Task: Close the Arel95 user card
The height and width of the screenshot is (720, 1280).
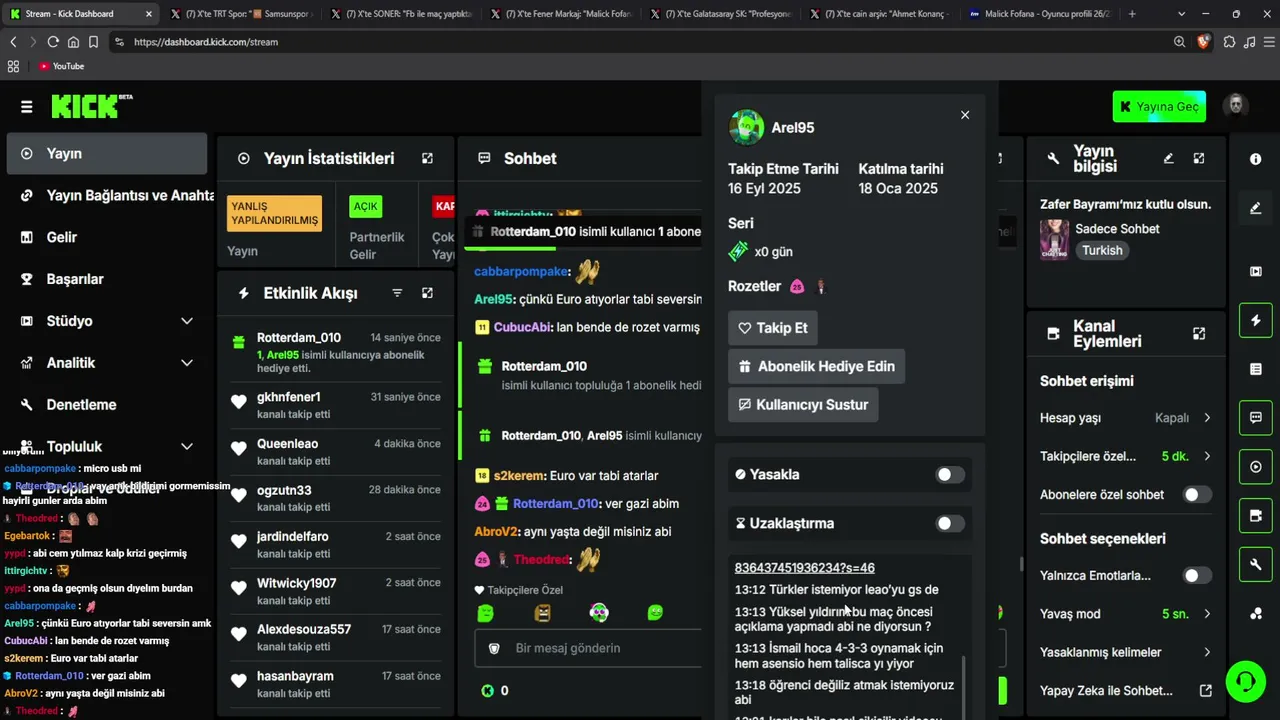Action: pyautogui.click(x=965, y=115)
